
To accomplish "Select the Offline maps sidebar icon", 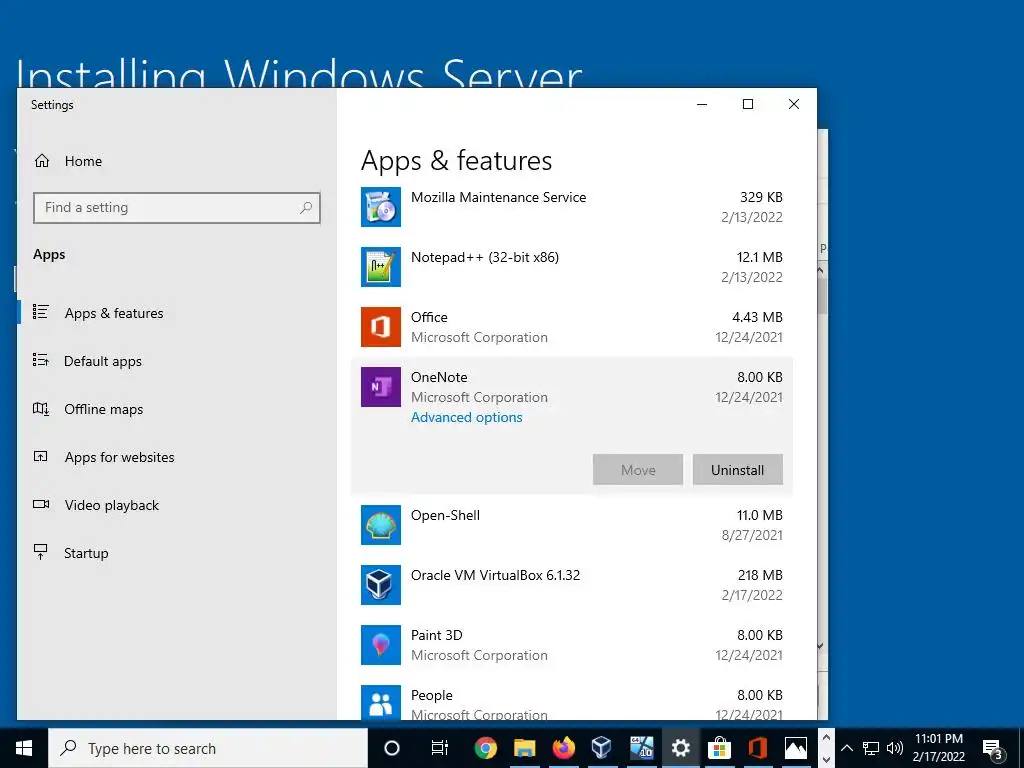I will pyautogui.click(x=40, y=409).
